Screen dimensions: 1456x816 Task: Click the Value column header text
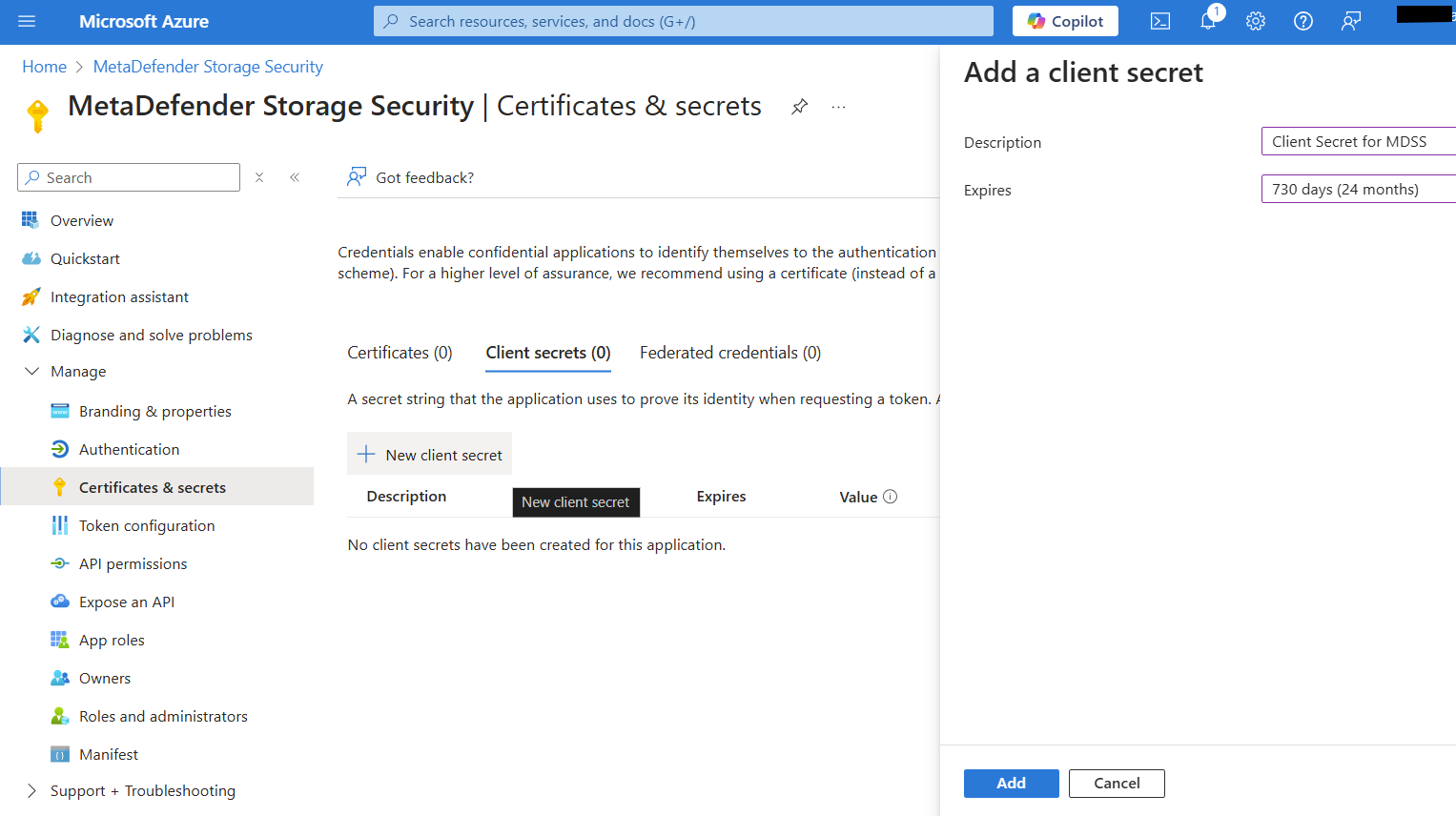coord(858,497)
